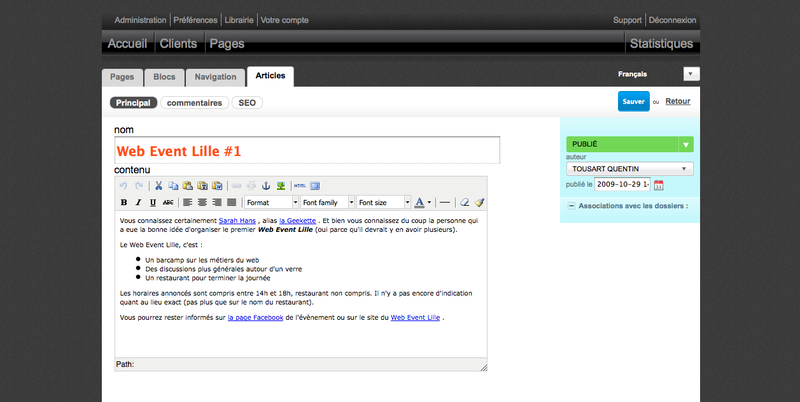This screenshot has height=402, width=800.
Task: Go to Accueil in main menu
Action: coord(128,44)
